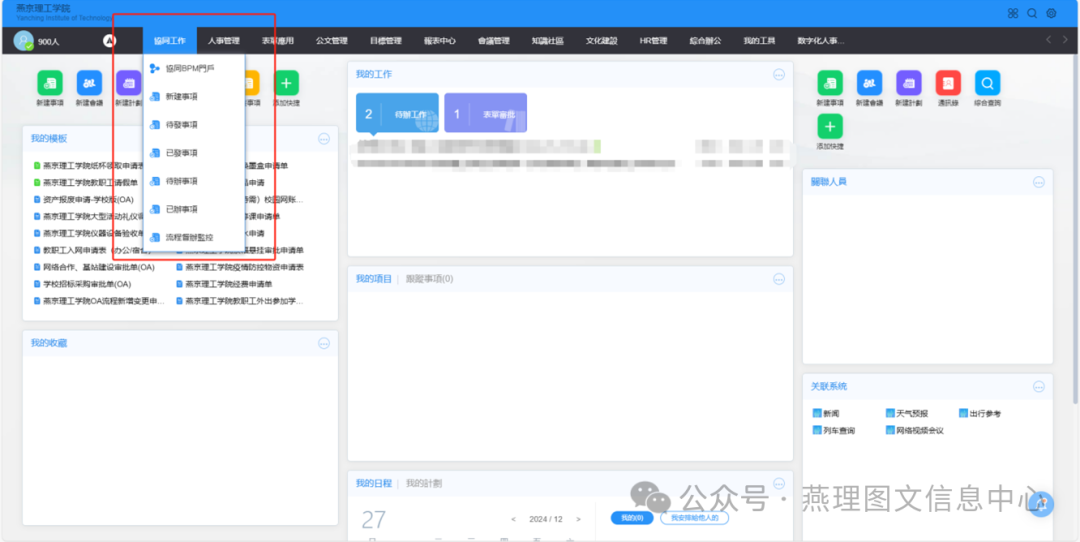Click the search magnifier in top bar
The image size is (1080, 542).
click(x=1032, y=13)
